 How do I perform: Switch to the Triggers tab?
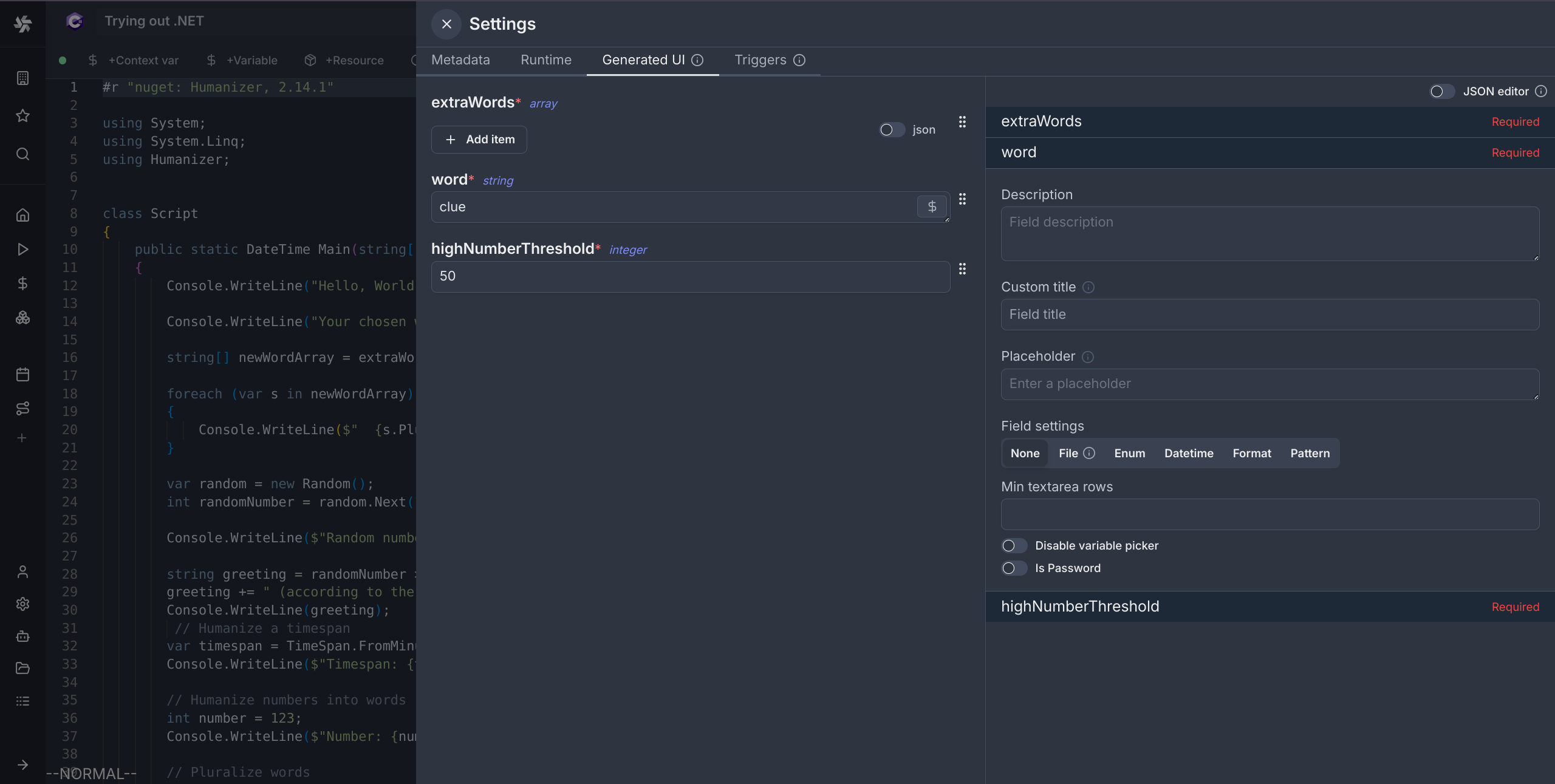[x=759, y=60]
